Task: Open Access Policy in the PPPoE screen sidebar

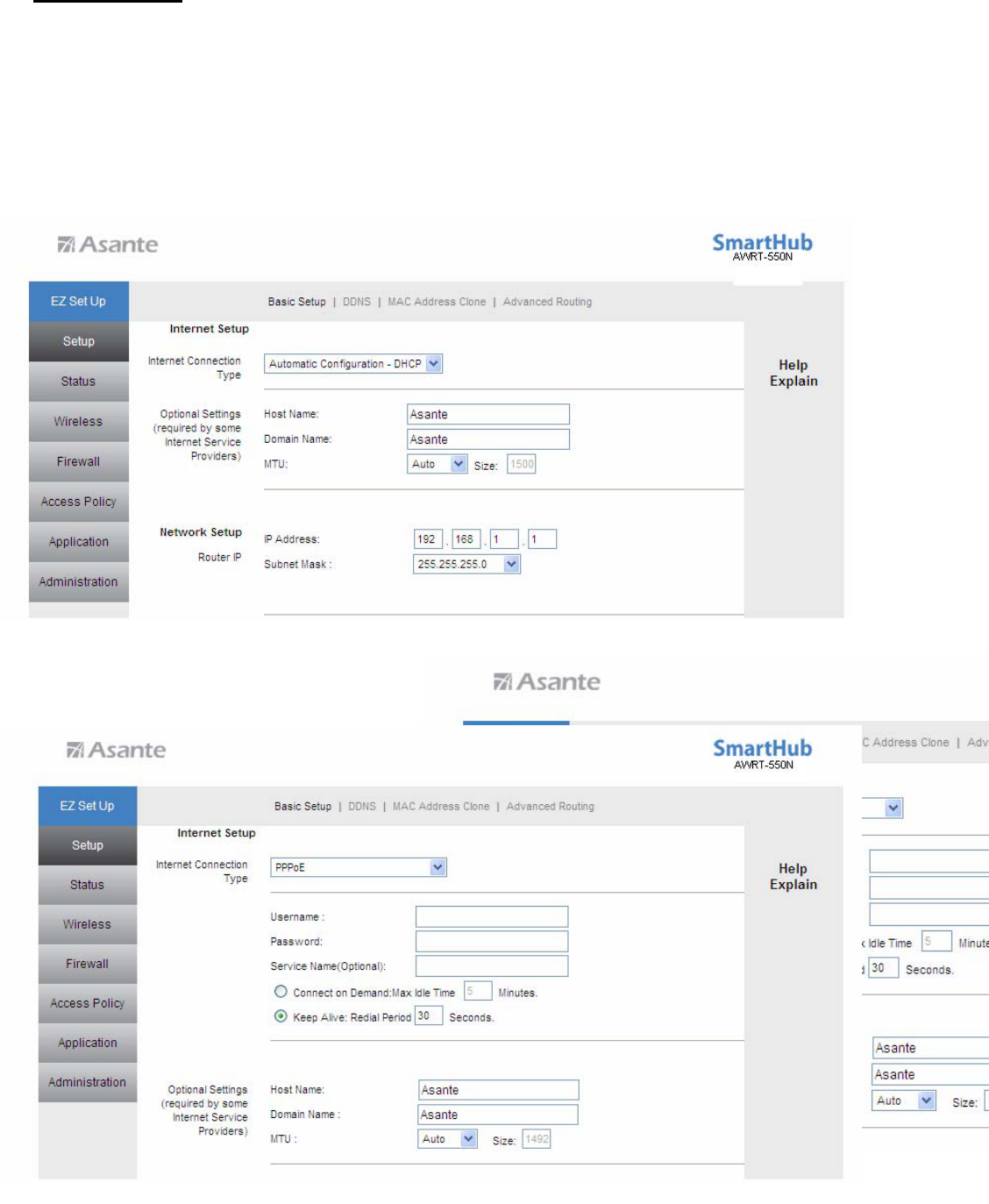Action: point(88,1003)
